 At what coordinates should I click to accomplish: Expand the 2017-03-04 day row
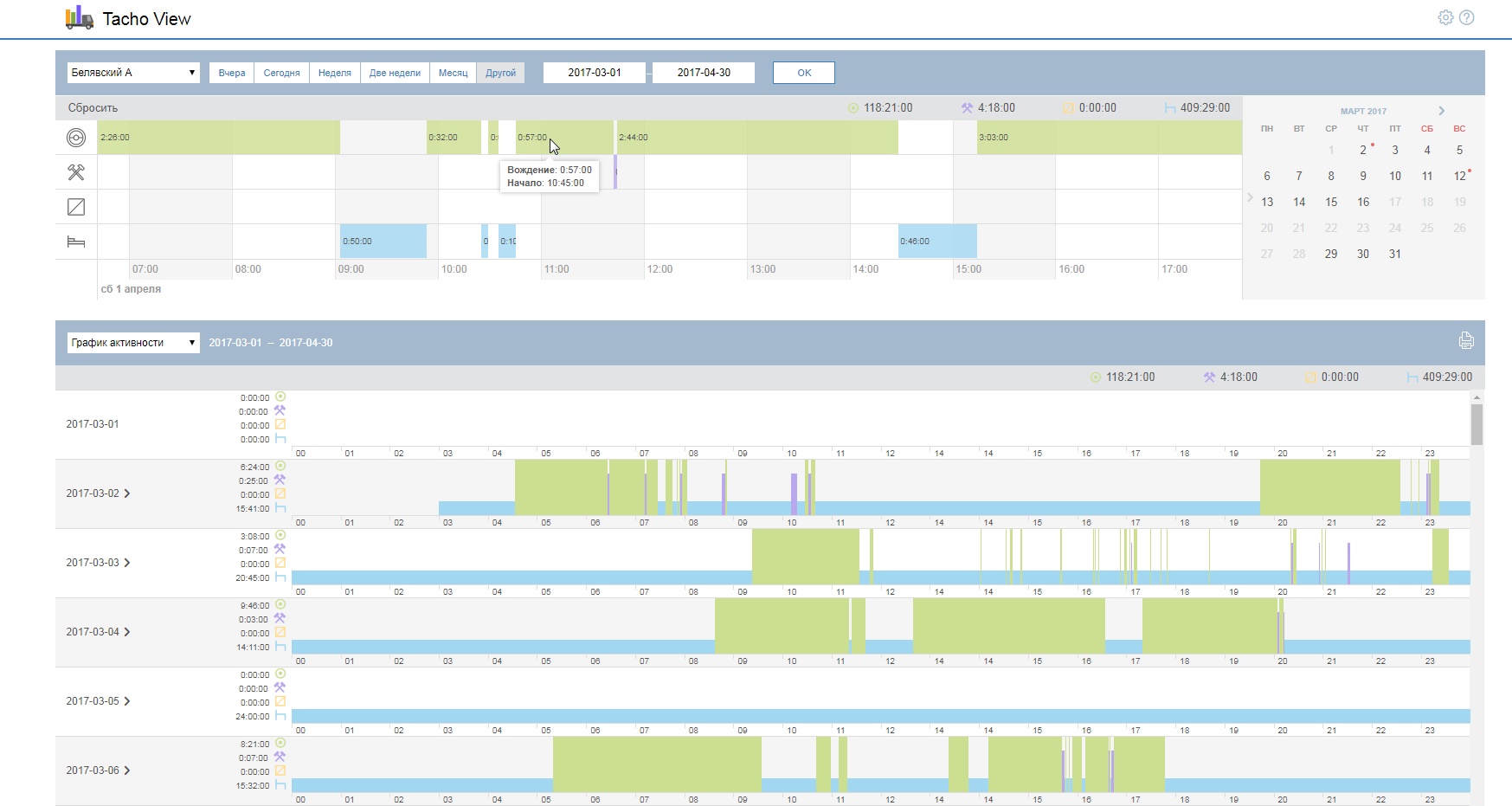point(127,632)
